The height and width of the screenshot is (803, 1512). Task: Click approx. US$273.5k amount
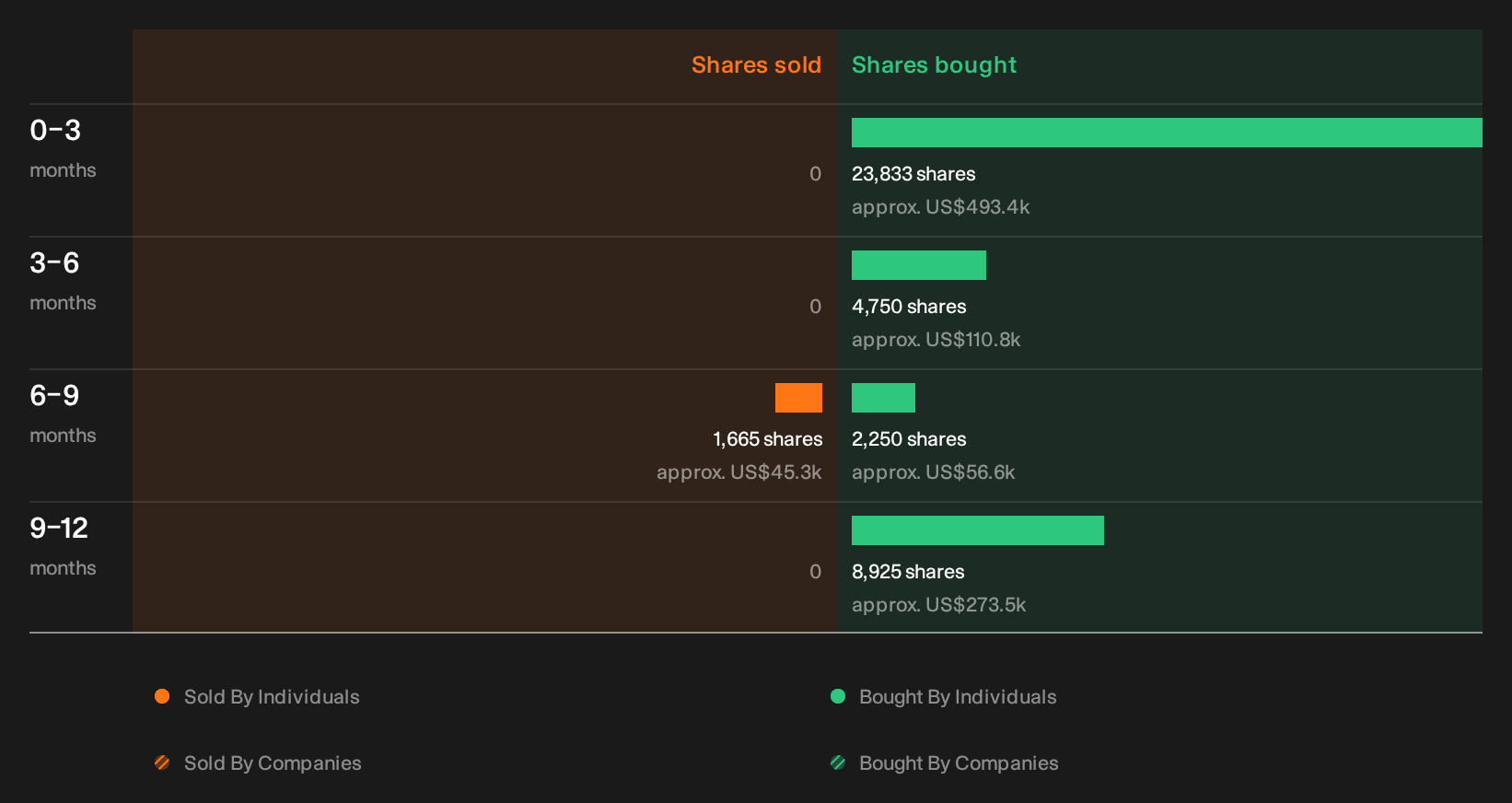pos(938,605)
